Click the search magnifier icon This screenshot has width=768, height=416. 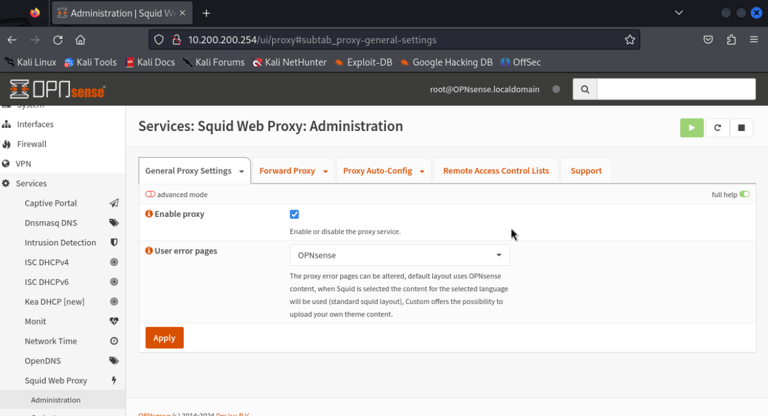[x=583, y=89]
